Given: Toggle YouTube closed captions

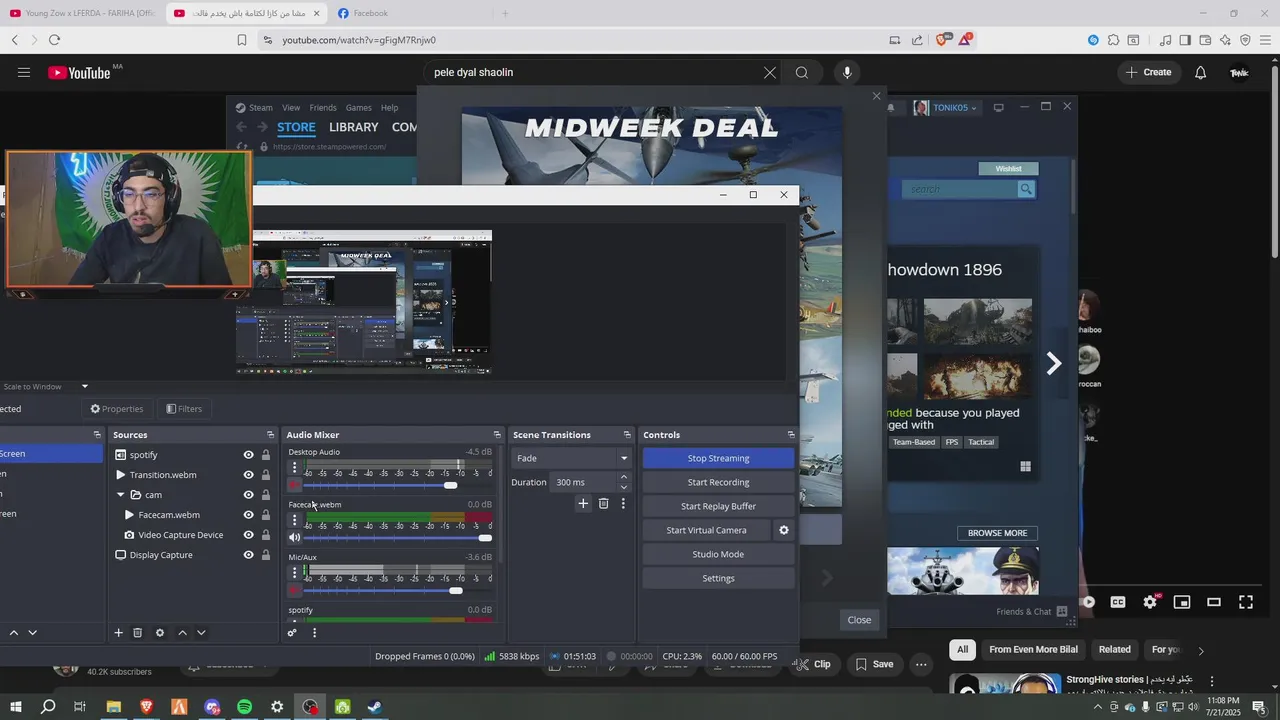Looking at the screenshot, I should click(x=1118, y=602).
